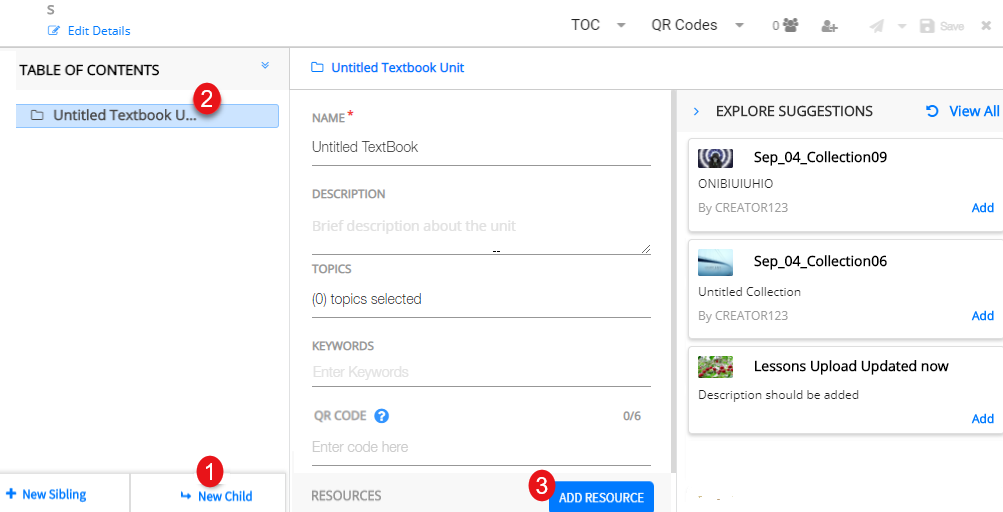1003x512 pixels.
Task: Click the Lessons Upload Updated now thumbnail
Action: pyautogui.click(x=715, y=367)
